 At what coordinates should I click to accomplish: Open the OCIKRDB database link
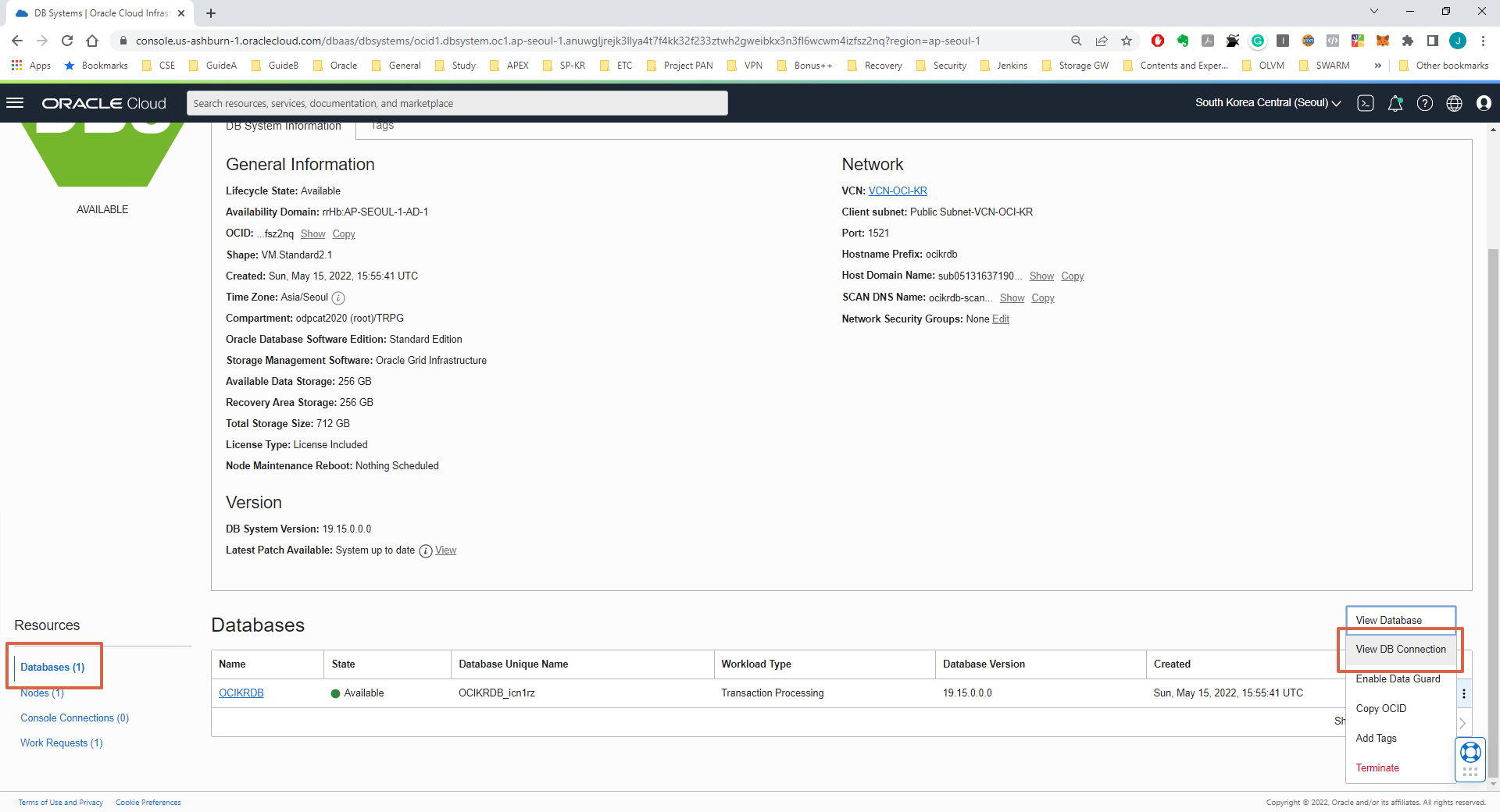click(241, 693)
